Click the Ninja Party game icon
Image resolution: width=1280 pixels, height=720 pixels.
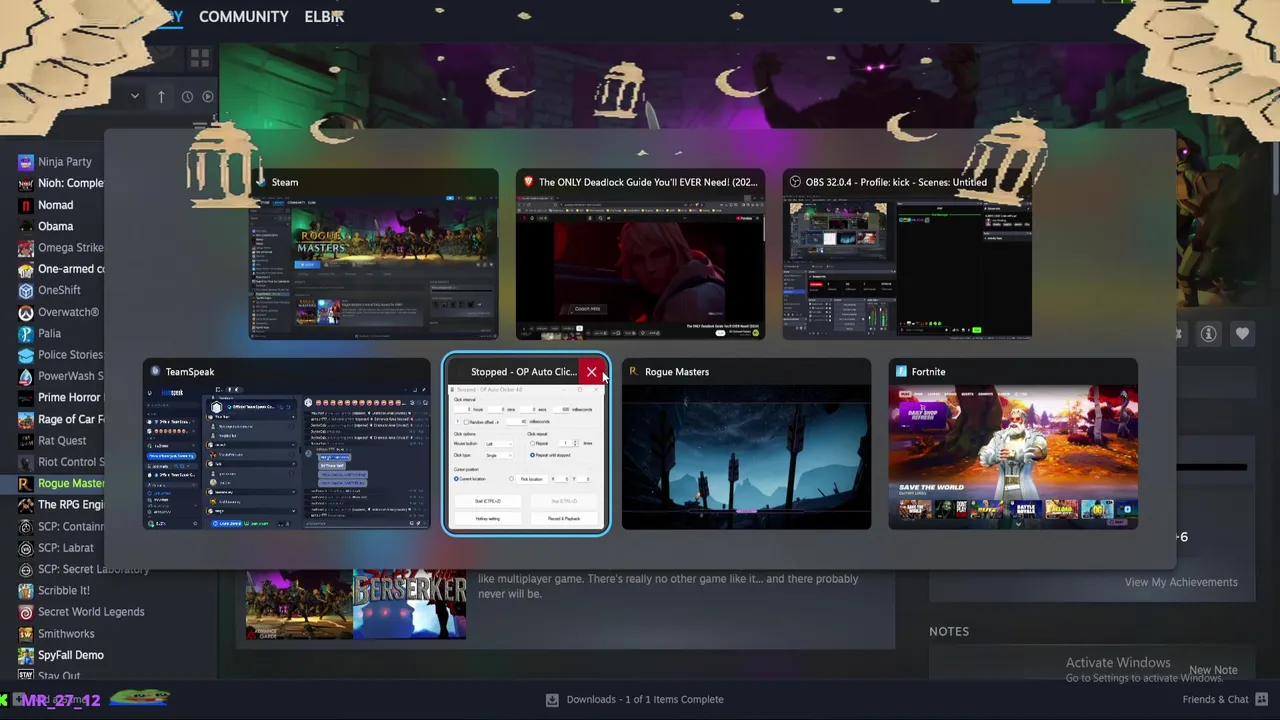tap(26, 162)
